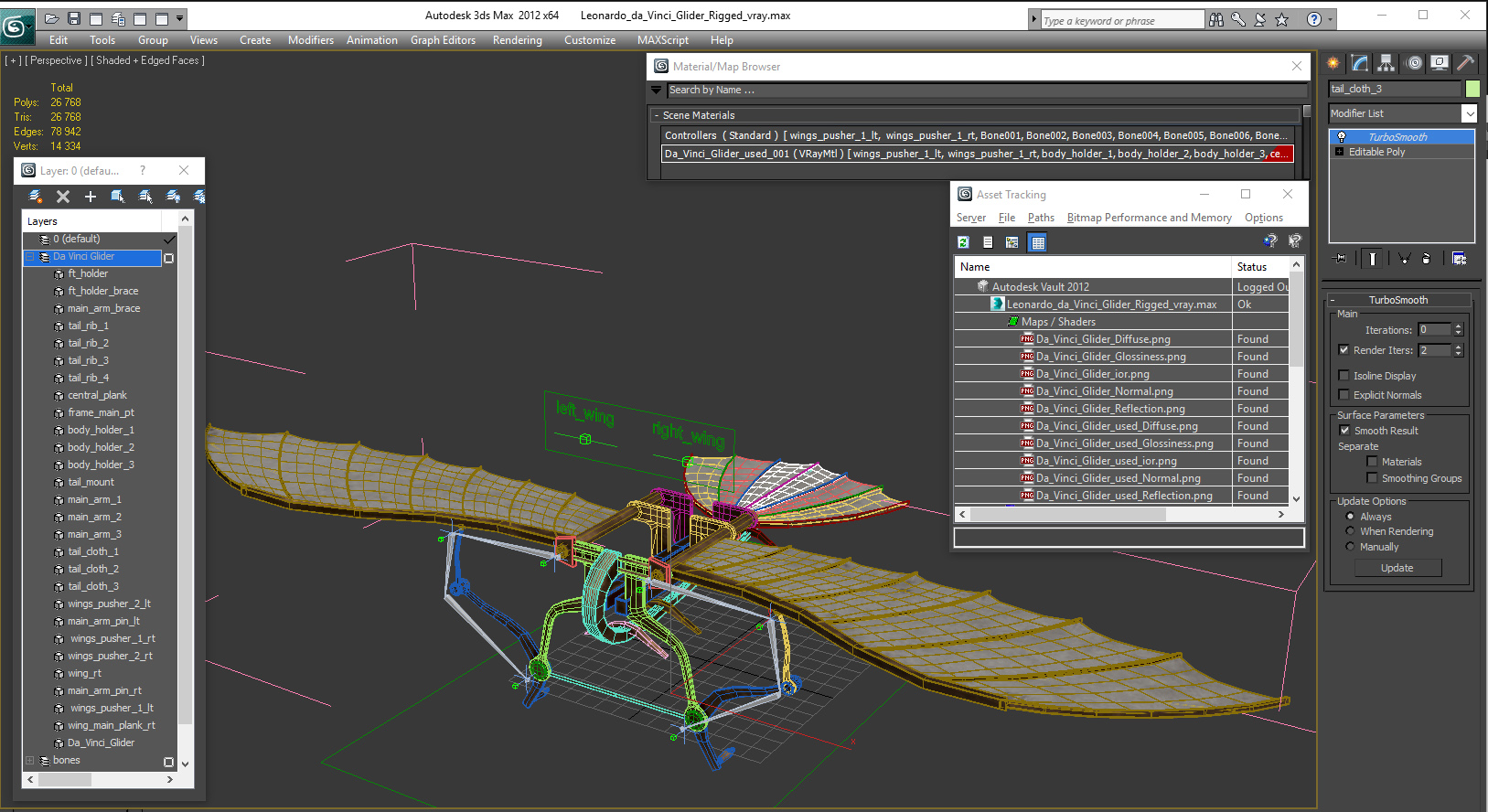Click the keyword search field in title bar
Screen dimensions: 1488x812
pos(1122,20)
